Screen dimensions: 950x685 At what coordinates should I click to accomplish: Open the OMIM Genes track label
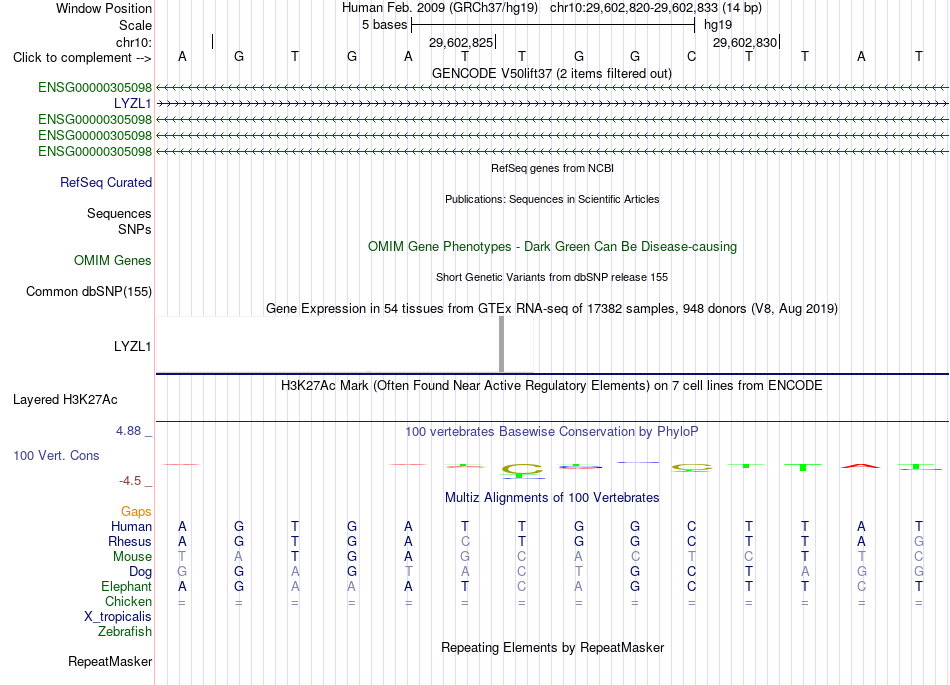[113, 260]
